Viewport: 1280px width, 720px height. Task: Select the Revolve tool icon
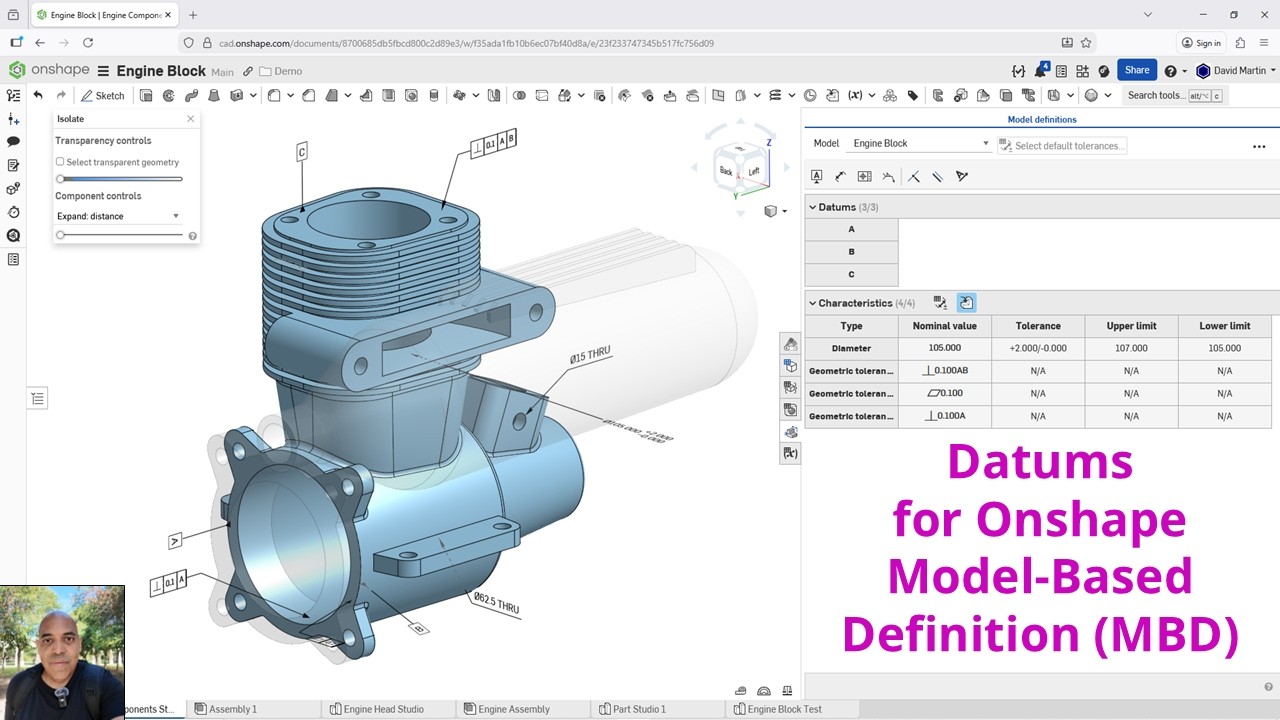[x=168, y=96]
